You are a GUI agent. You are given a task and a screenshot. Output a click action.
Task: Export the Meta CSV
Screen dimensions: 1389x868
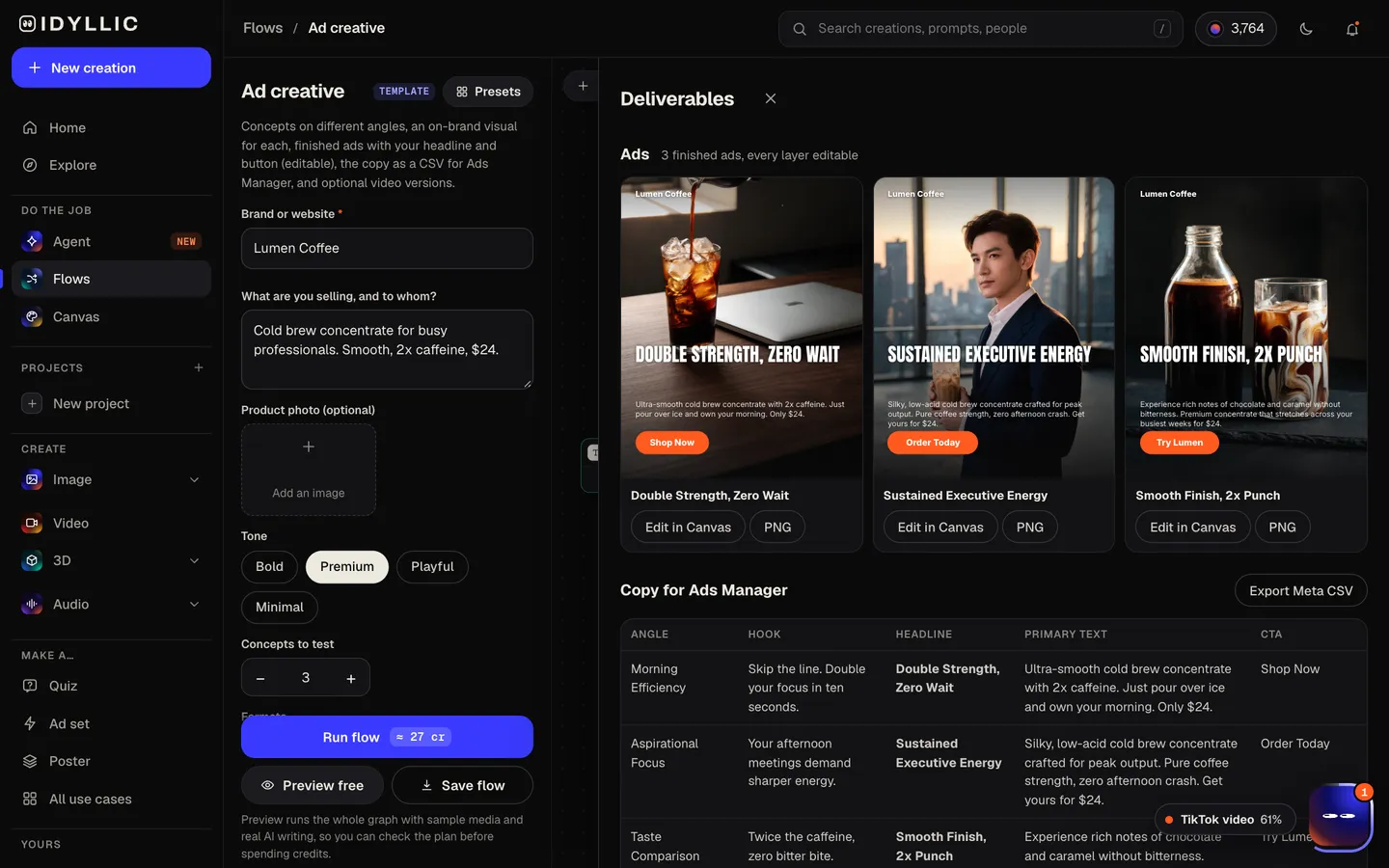1301,590
